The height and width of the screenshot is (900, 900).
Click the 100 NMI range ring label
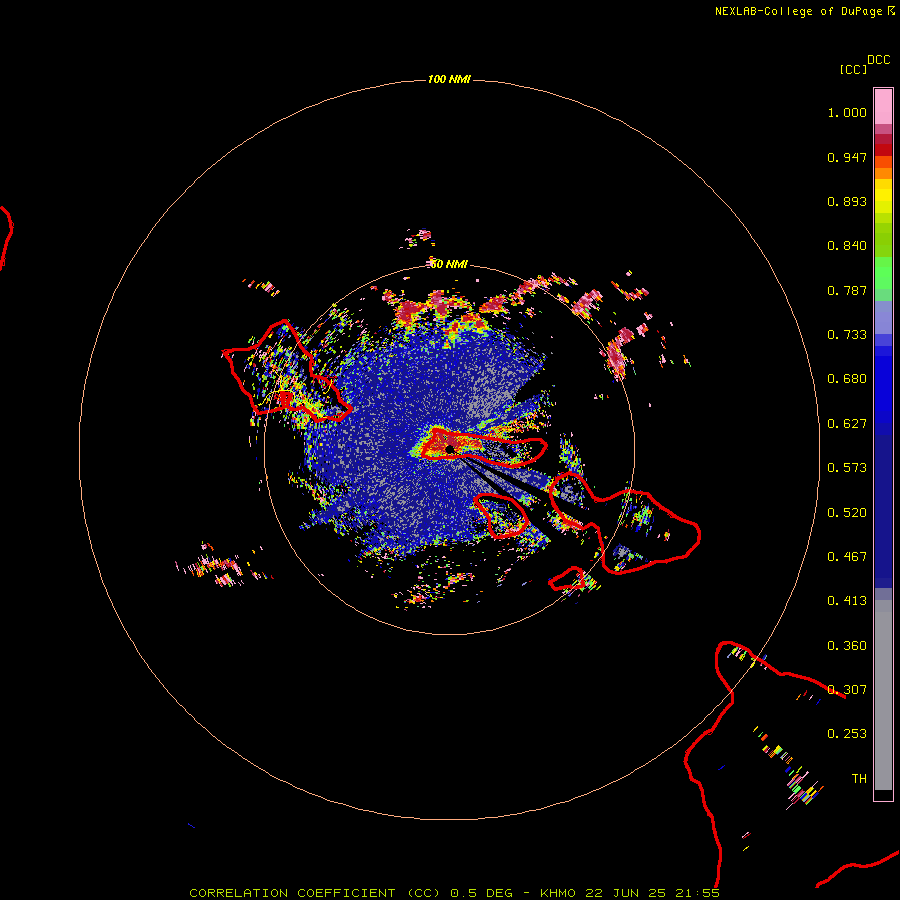click(449, 79)
